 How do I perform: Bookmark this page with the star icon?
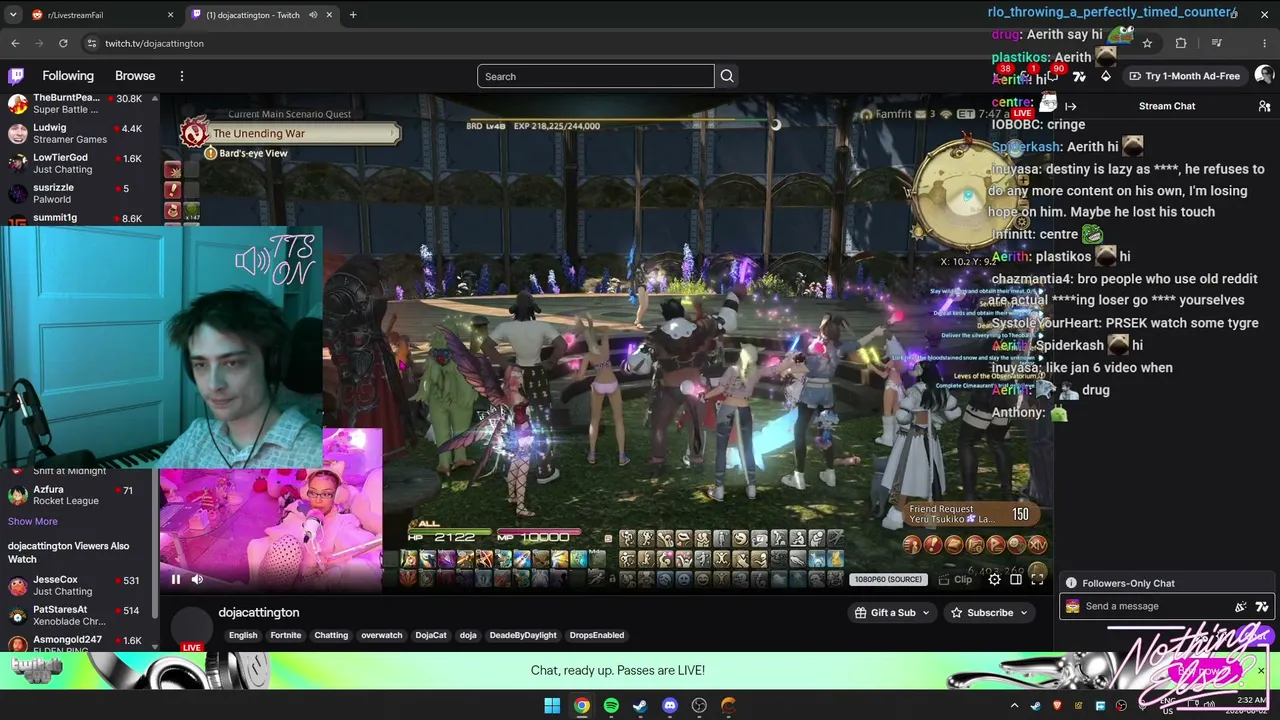pos(1147,43)
